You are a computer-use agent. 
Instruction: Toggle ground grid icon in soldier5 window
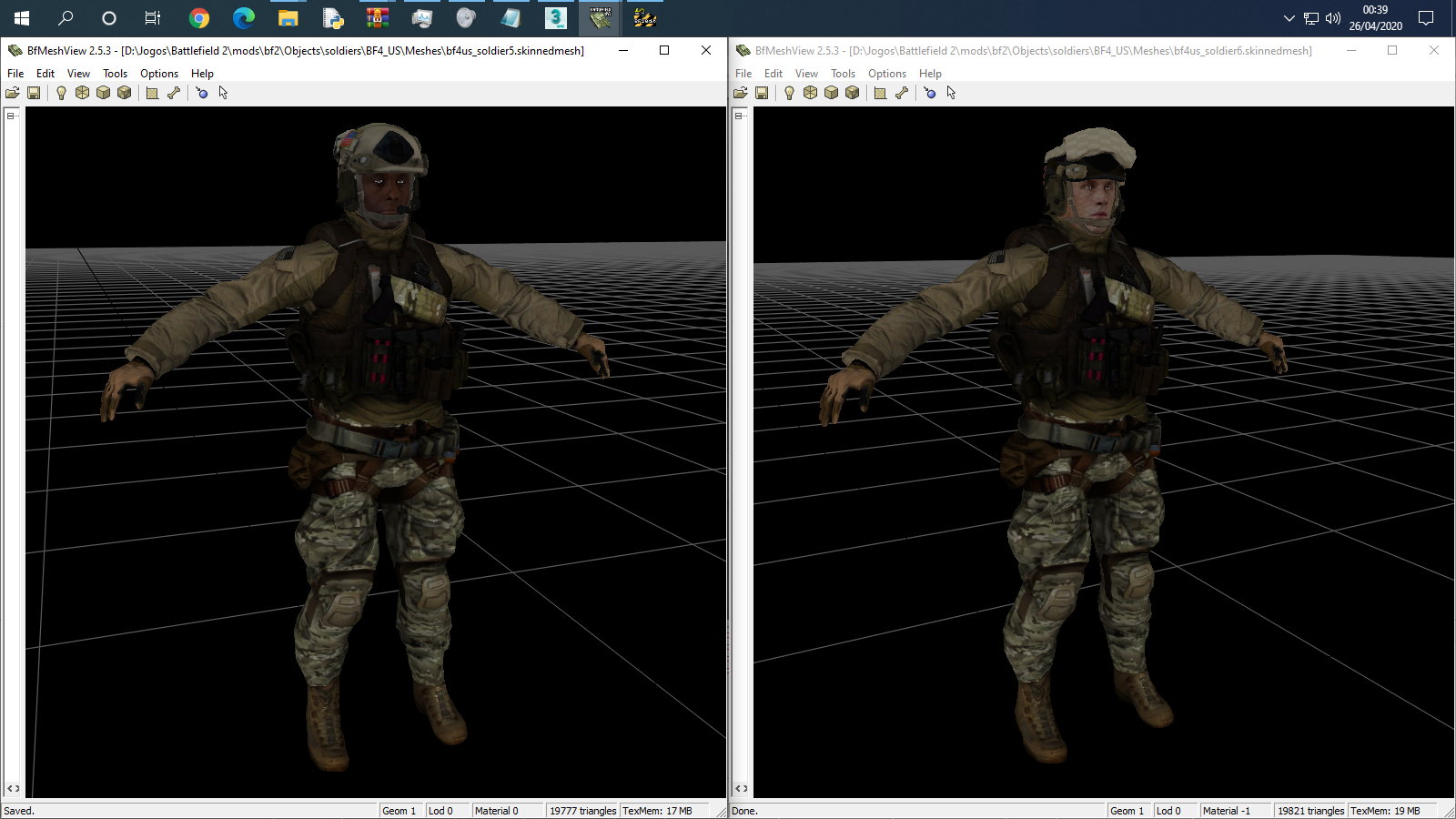152,93
